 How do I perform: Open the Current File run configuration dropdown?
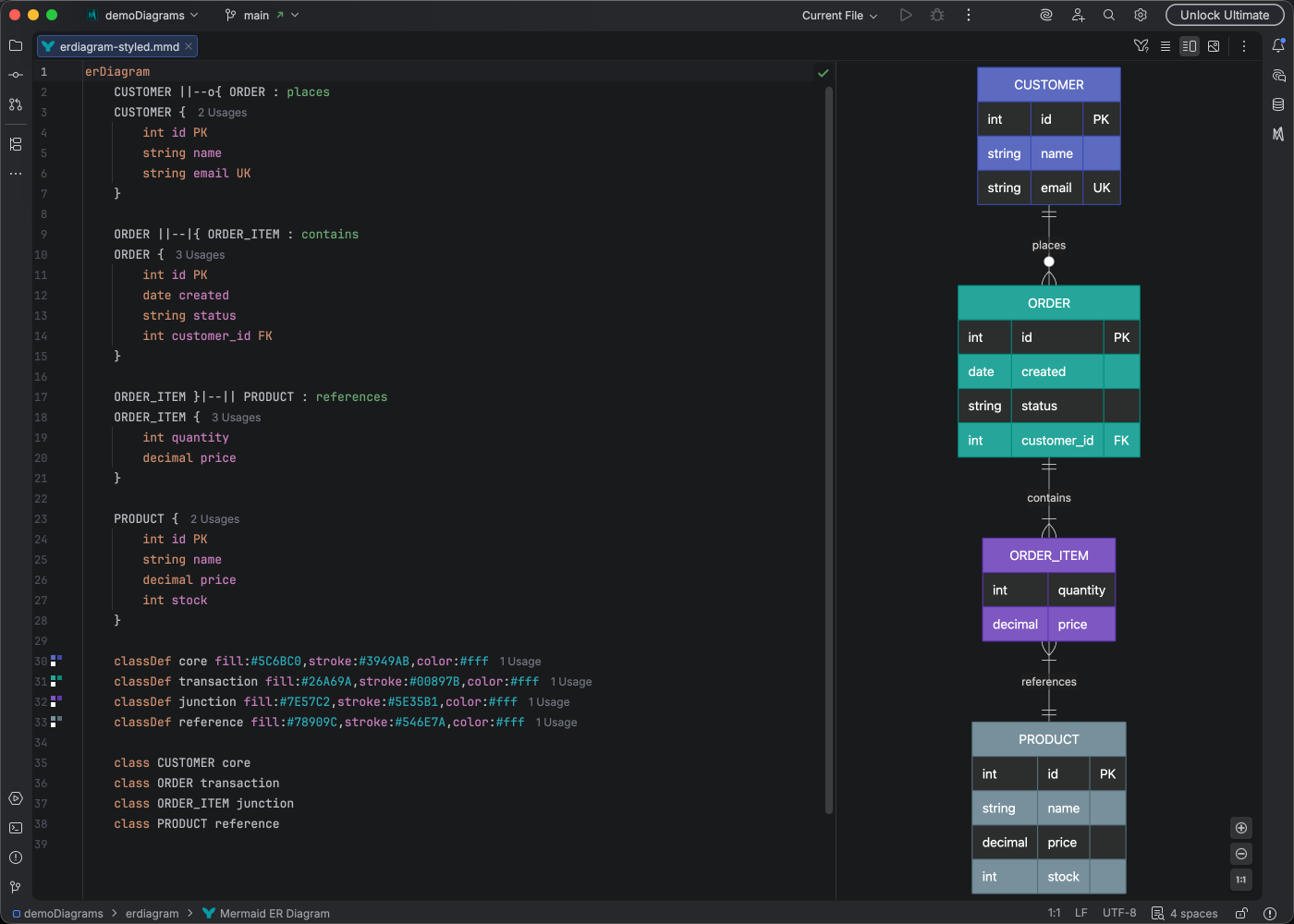click(837, 15)
